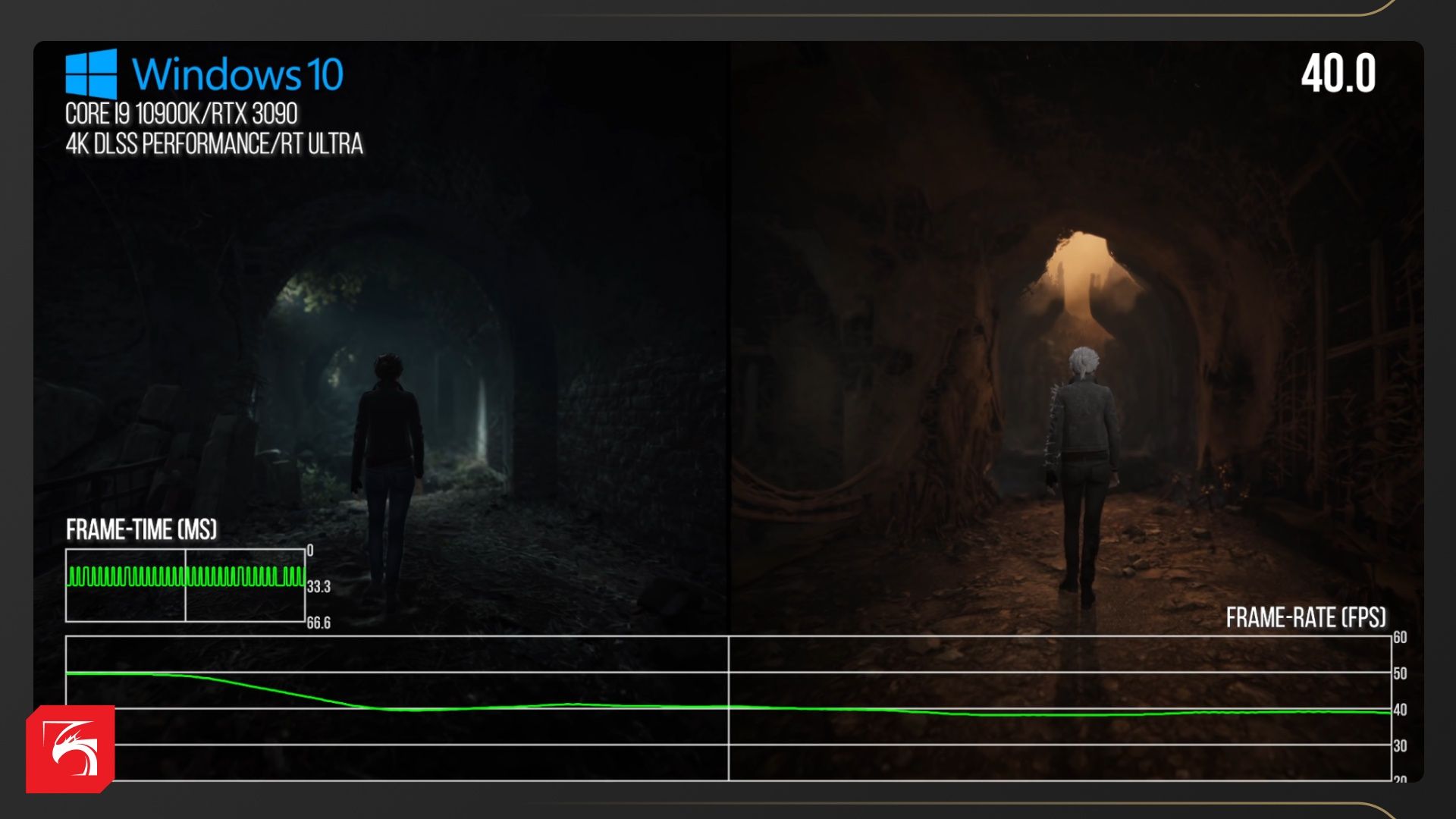Click the 66.6 frame-time axis label
1456x819 pixels.
coord(318,623)
